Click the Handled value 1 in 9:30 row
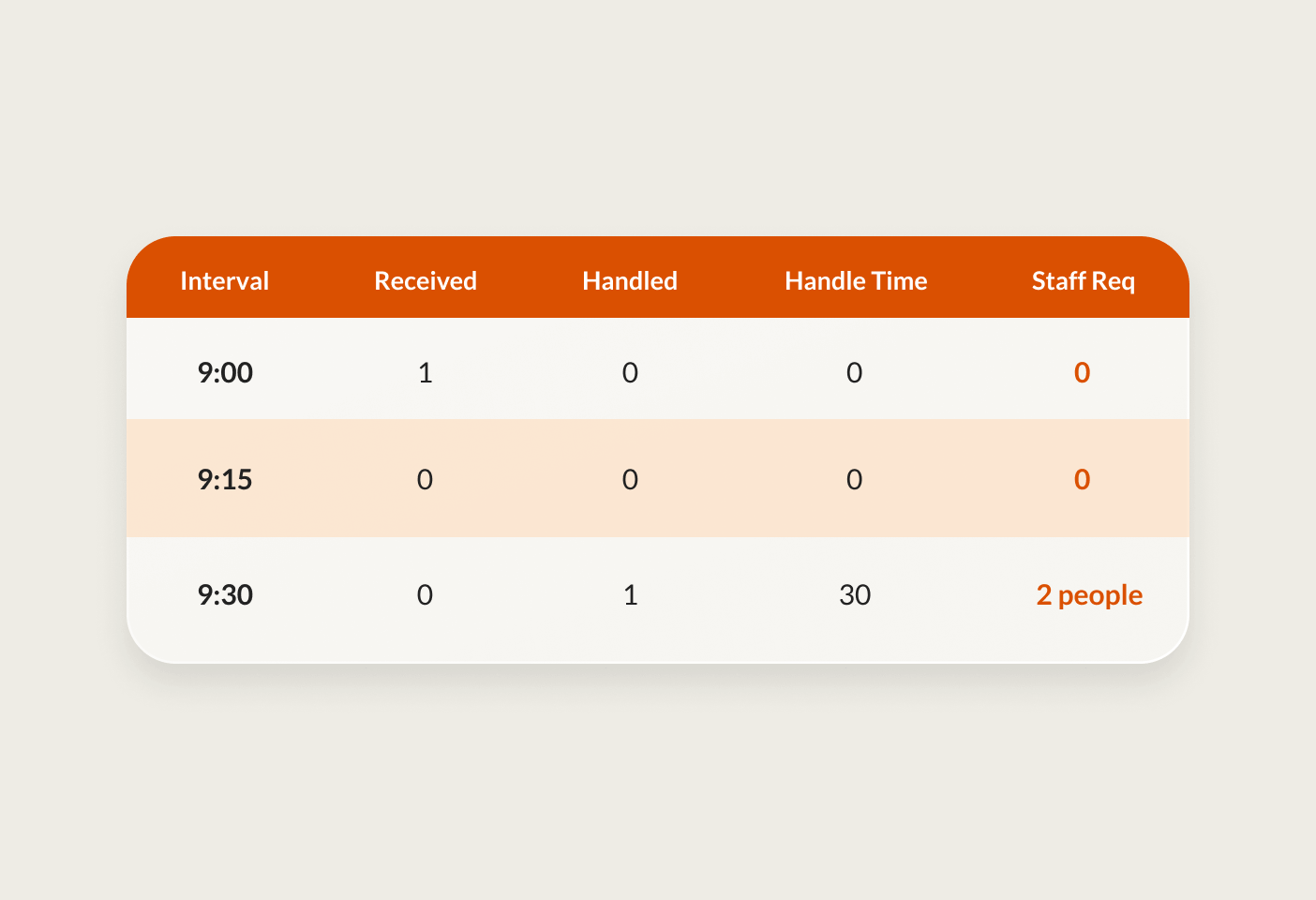The width and height of the screenshot is (1316, 900). (630, 594)
